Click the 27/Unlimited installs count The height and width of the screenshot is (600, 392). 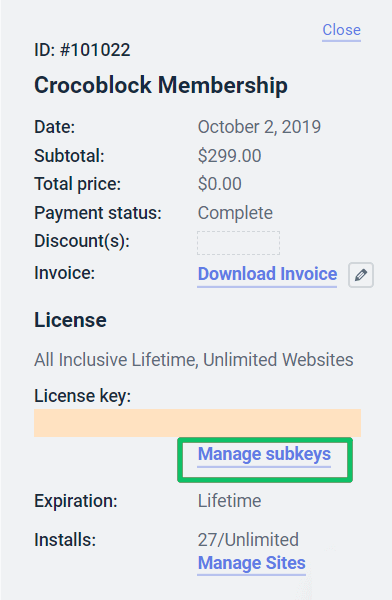coord(248,540)
